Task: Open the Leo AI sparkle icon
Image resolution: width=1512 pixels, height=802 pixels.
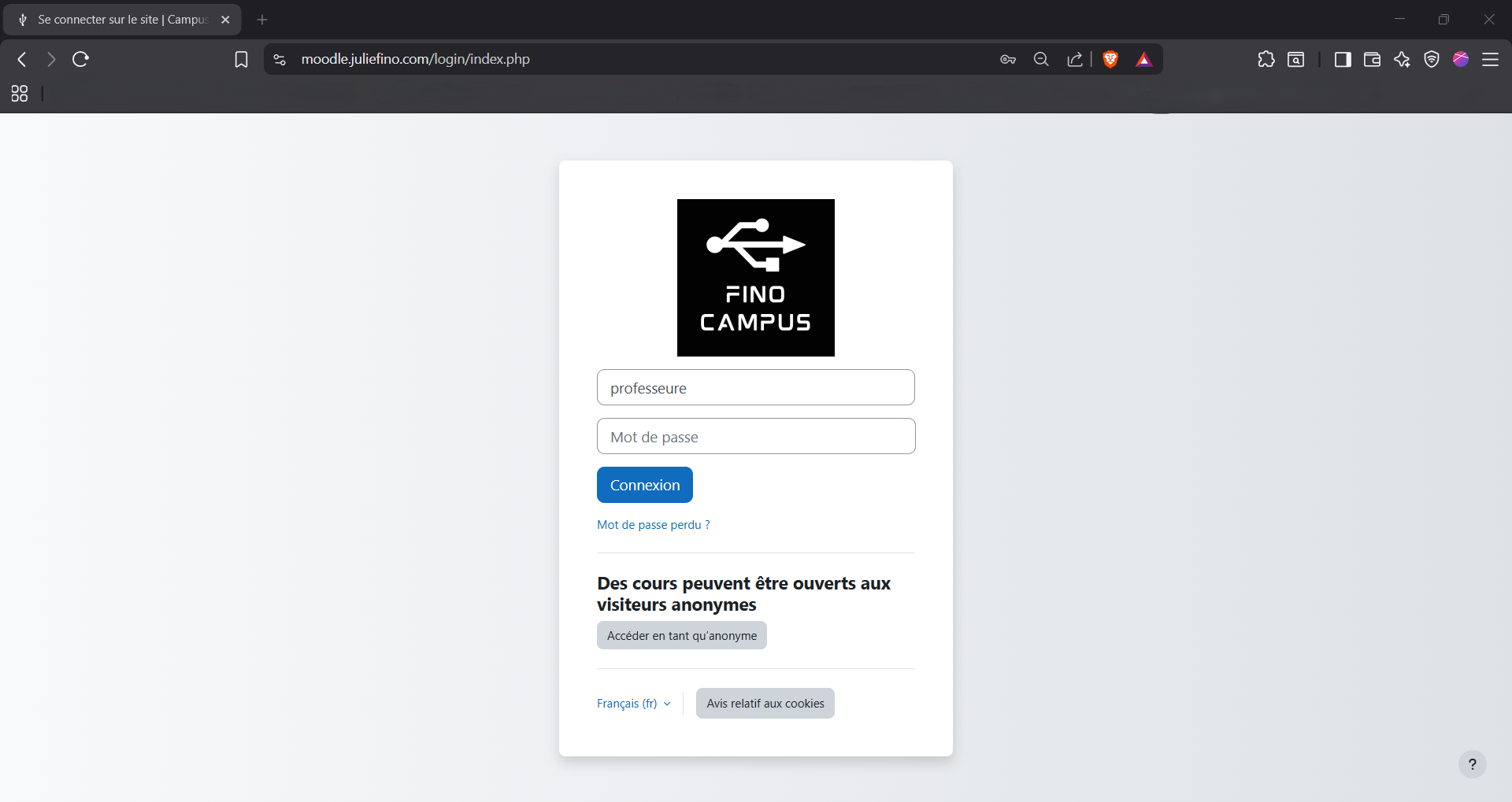Action: click(x=1402, y=59)
